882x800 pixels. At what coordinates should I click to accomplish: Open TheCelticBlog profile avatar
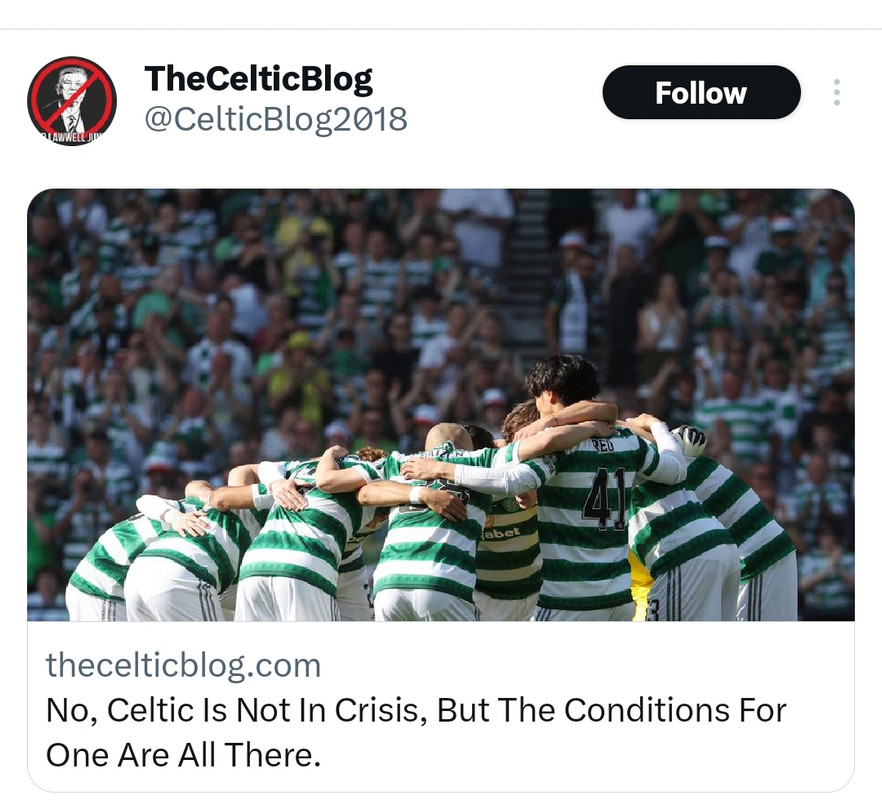(x=72, y=101)
